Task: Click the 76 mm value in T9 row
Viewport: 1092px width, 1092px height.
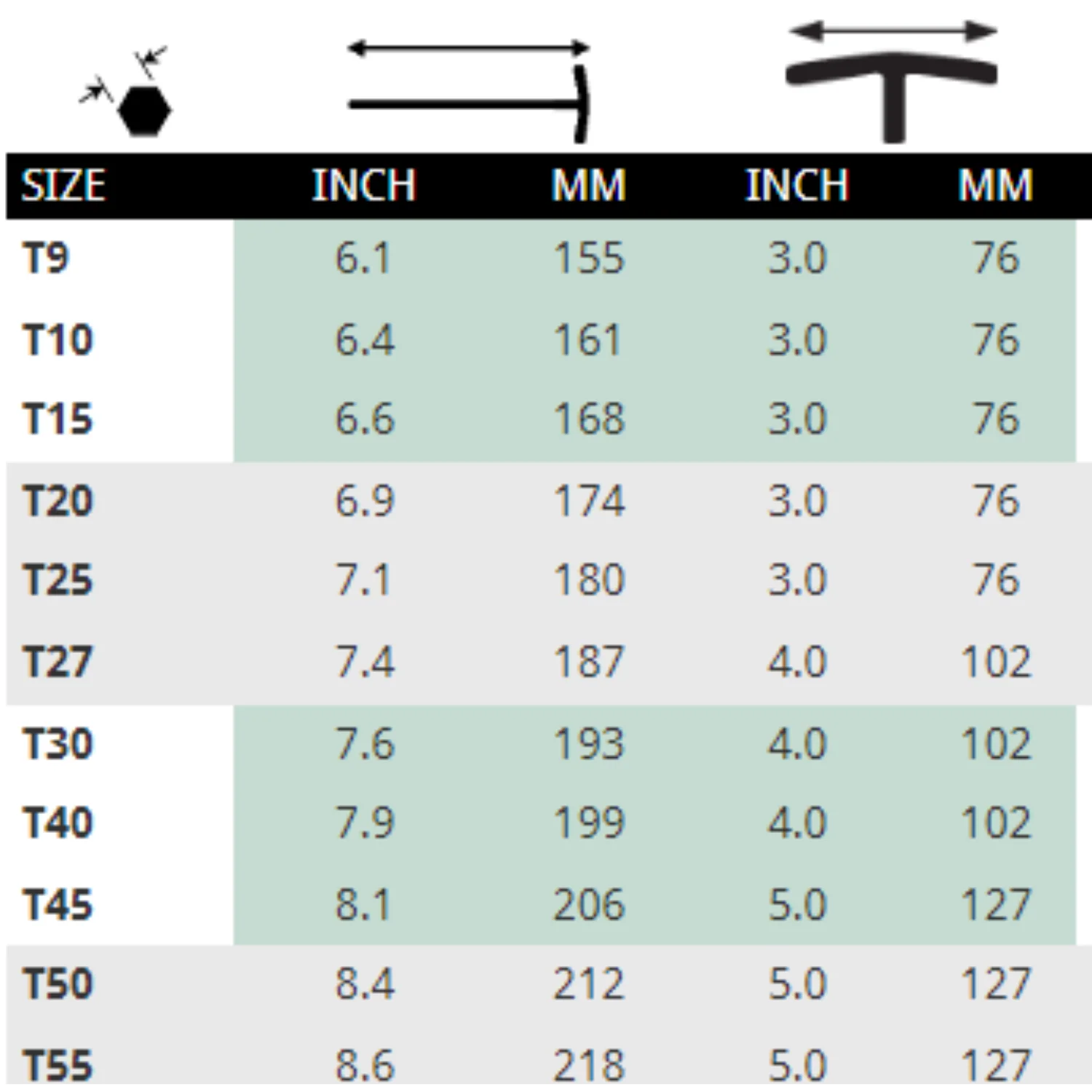Action: pyautogui.click(x=996, y=258)
